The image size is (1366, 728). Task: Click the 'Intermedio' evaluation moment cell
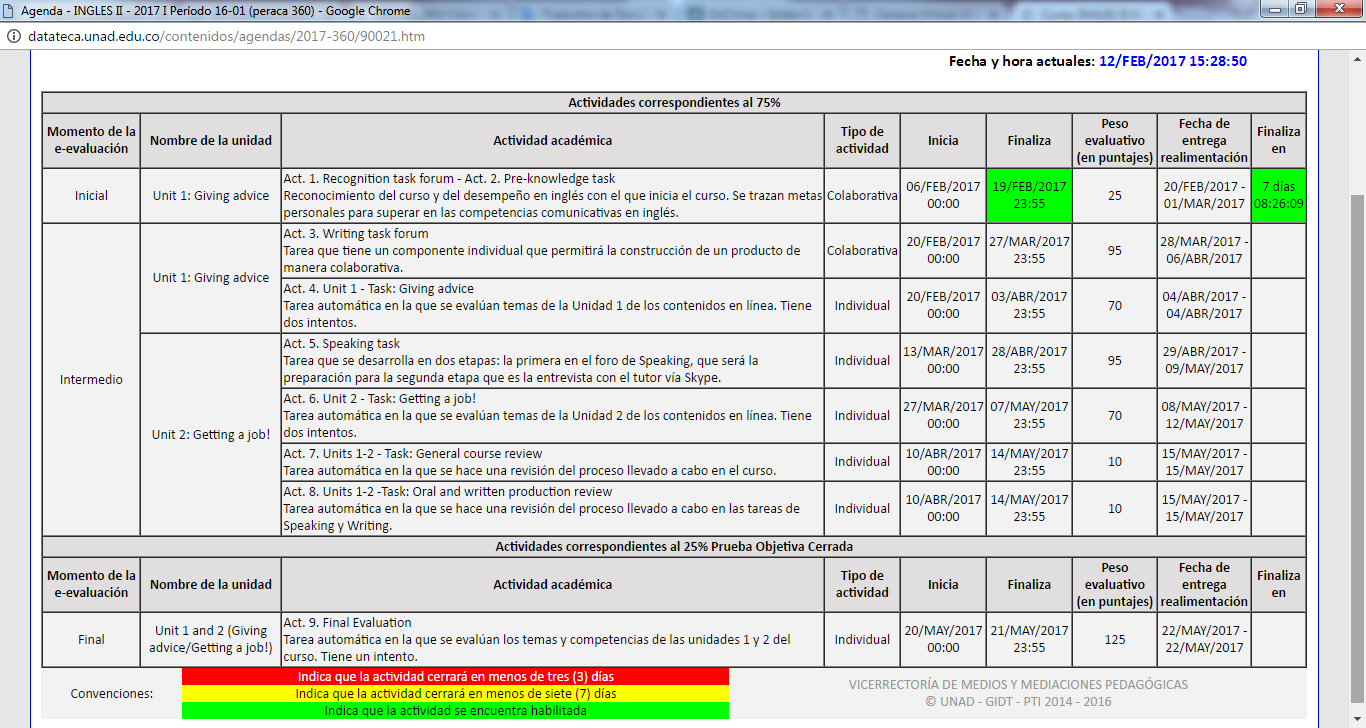coord(91,380)
